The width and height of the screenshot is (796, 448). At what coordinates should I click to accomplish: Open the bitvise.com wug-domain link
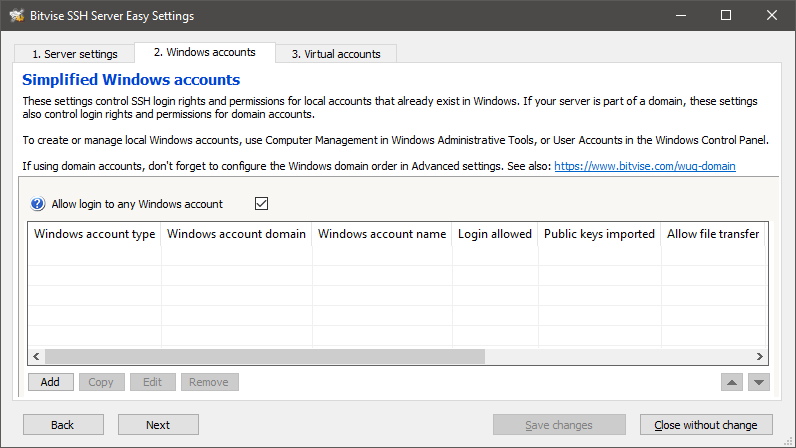[645, 166]
